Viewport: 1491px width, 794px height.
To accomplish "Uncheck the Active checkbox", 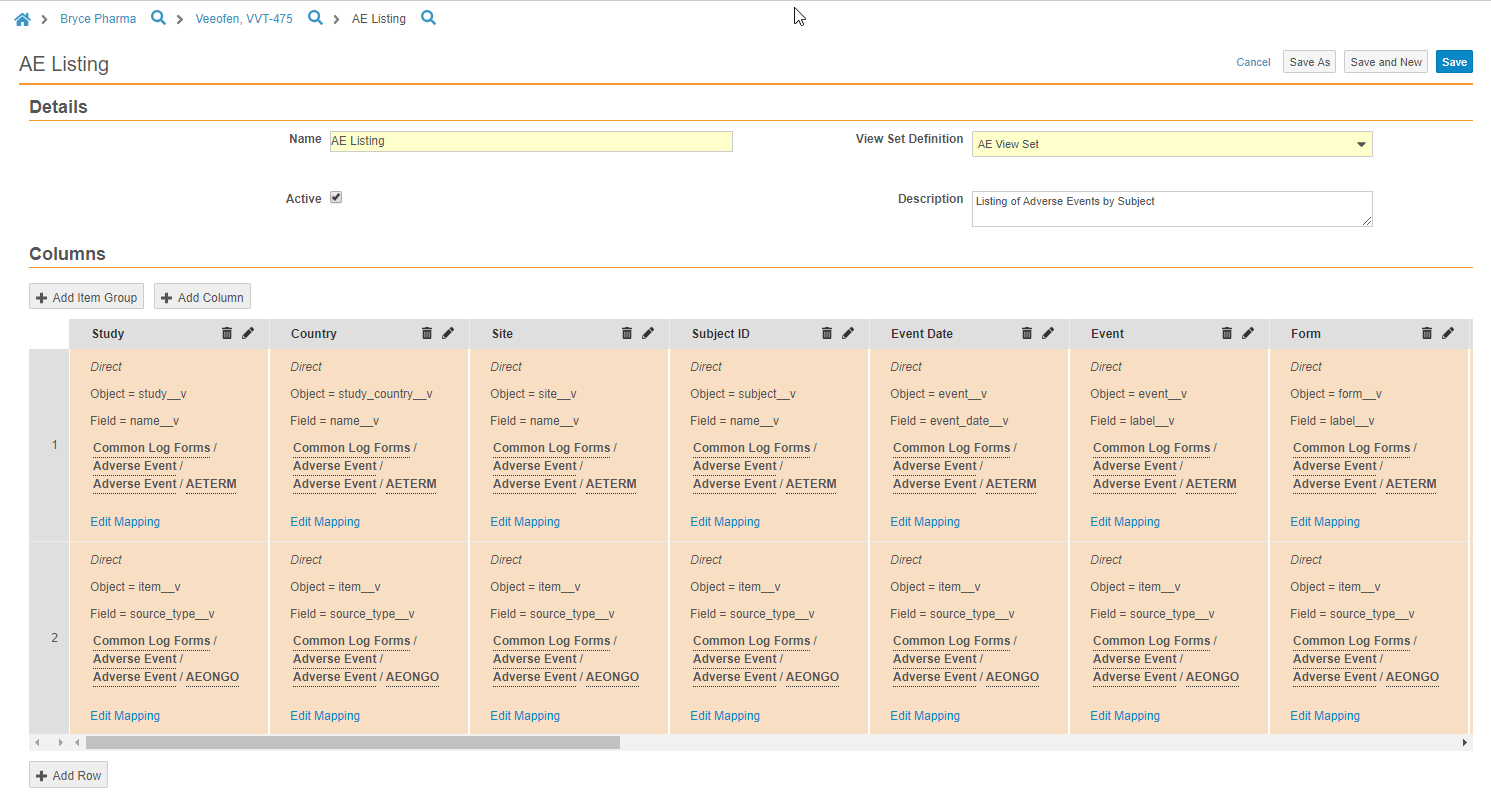I will click(336, 198).
